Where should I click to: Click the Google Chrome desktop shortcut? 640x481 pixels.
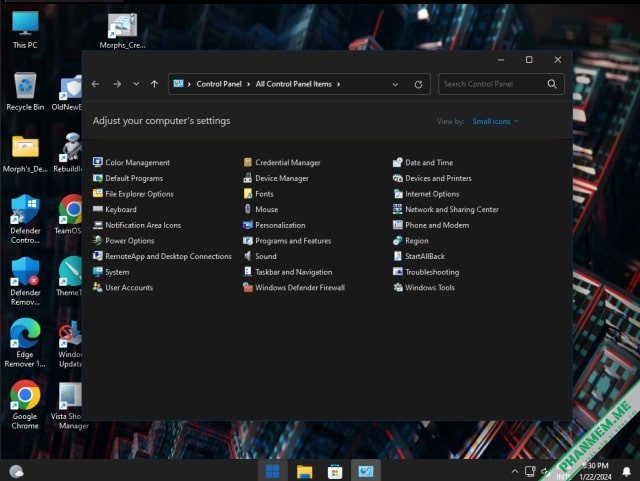[x=25, y=405]
